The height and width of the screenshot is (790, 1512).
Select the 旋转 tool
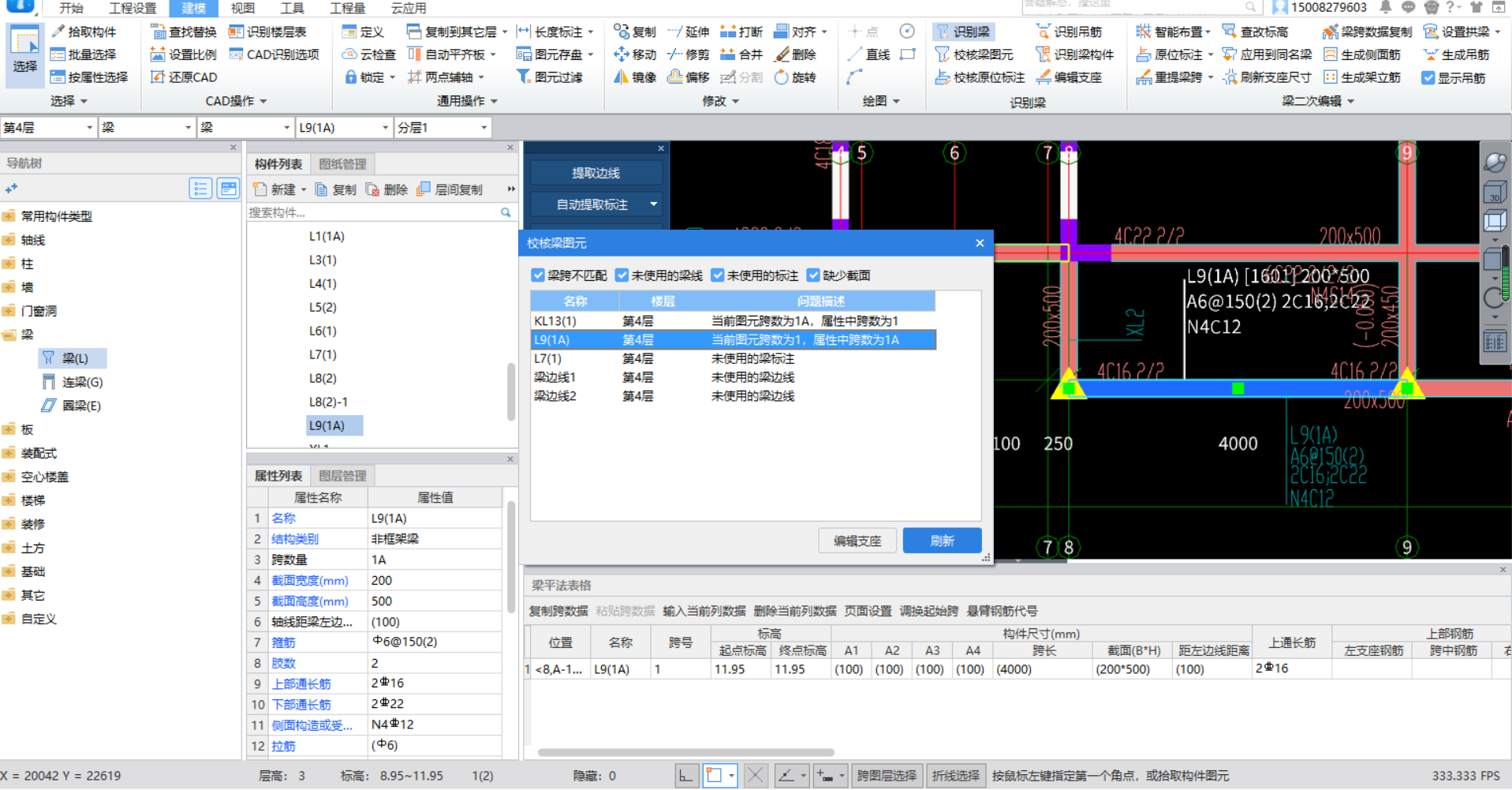795,77
